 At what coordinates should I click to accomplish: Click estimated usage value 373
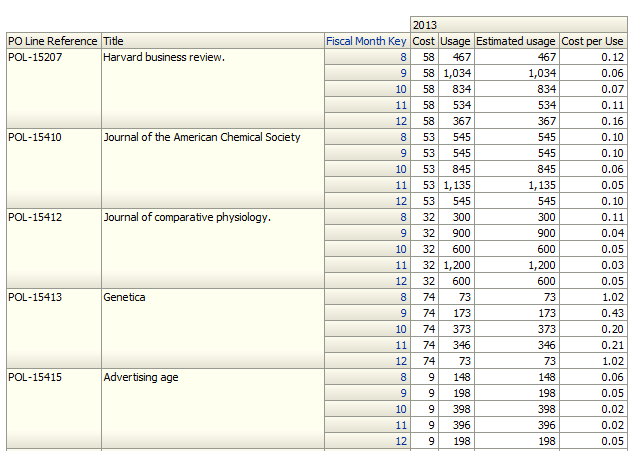click(x=517, y=329)
